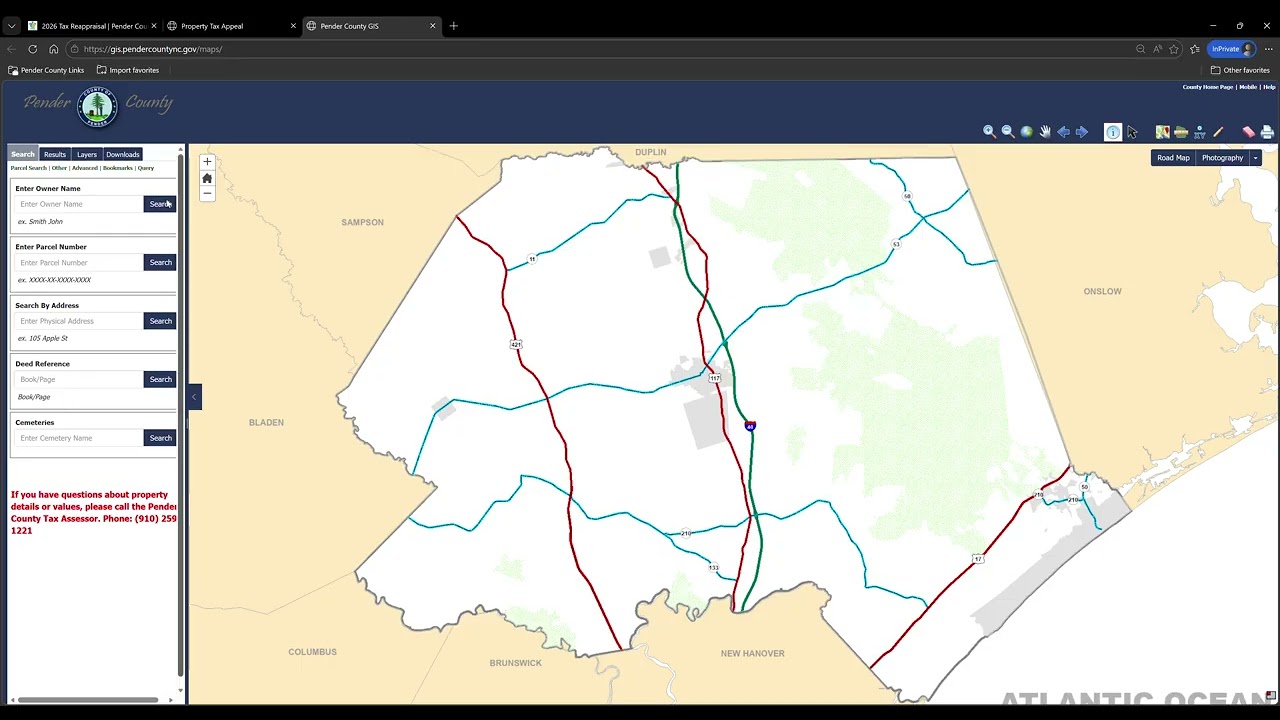Image resolution: width=1280 pixels, height=720 pixels.
Task: Select the zoom in magnifier tool
Action: click(989, 132)
